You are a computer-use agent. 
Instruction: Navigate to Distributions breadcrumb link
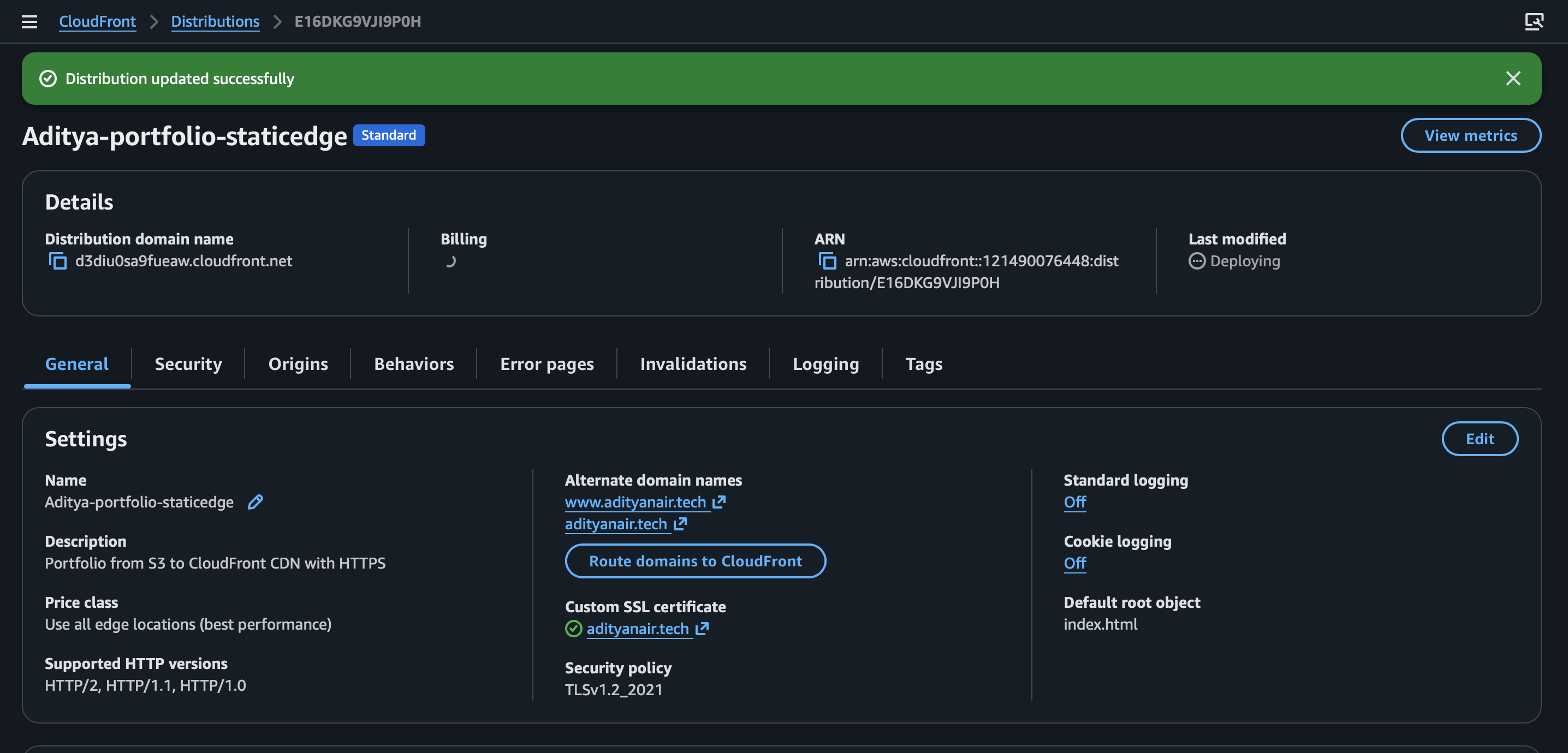click(x=215, y=22)
